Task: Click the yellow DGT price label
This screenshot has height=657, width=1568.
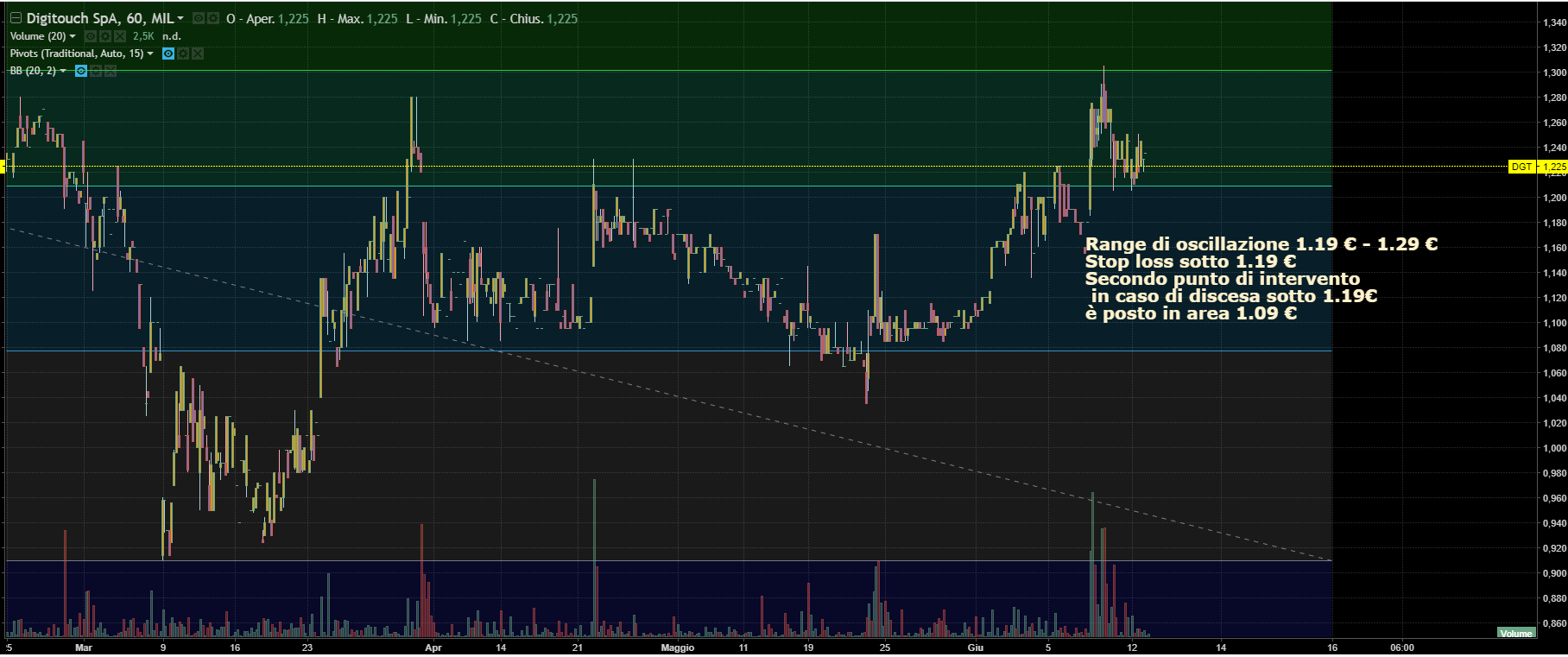Action: (x=1521, y=167)
